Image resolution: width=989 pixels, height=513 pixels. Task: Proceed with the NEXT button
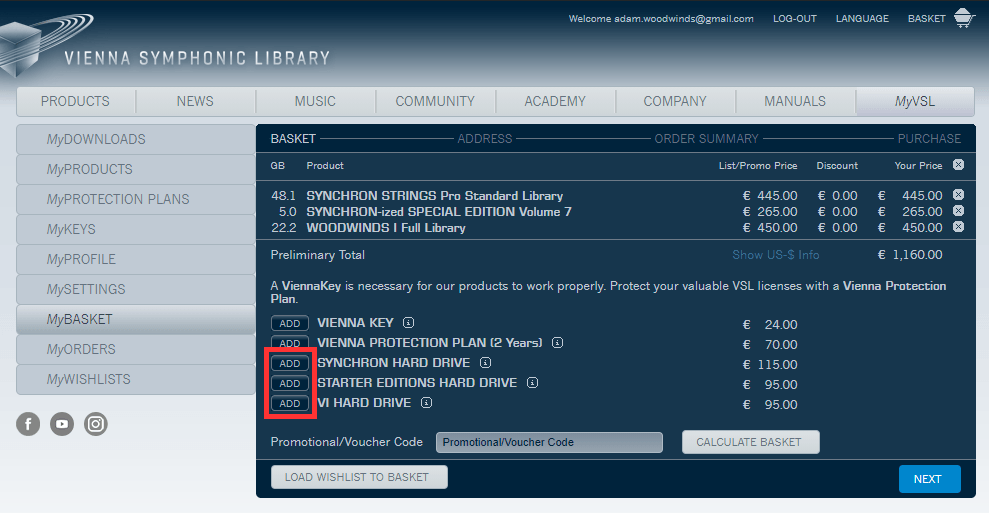coord(929,479)
